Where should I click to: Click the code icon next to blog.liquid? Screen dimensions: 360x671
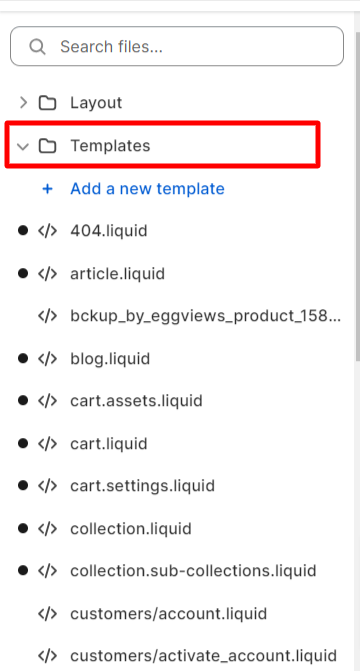[47, 359]
